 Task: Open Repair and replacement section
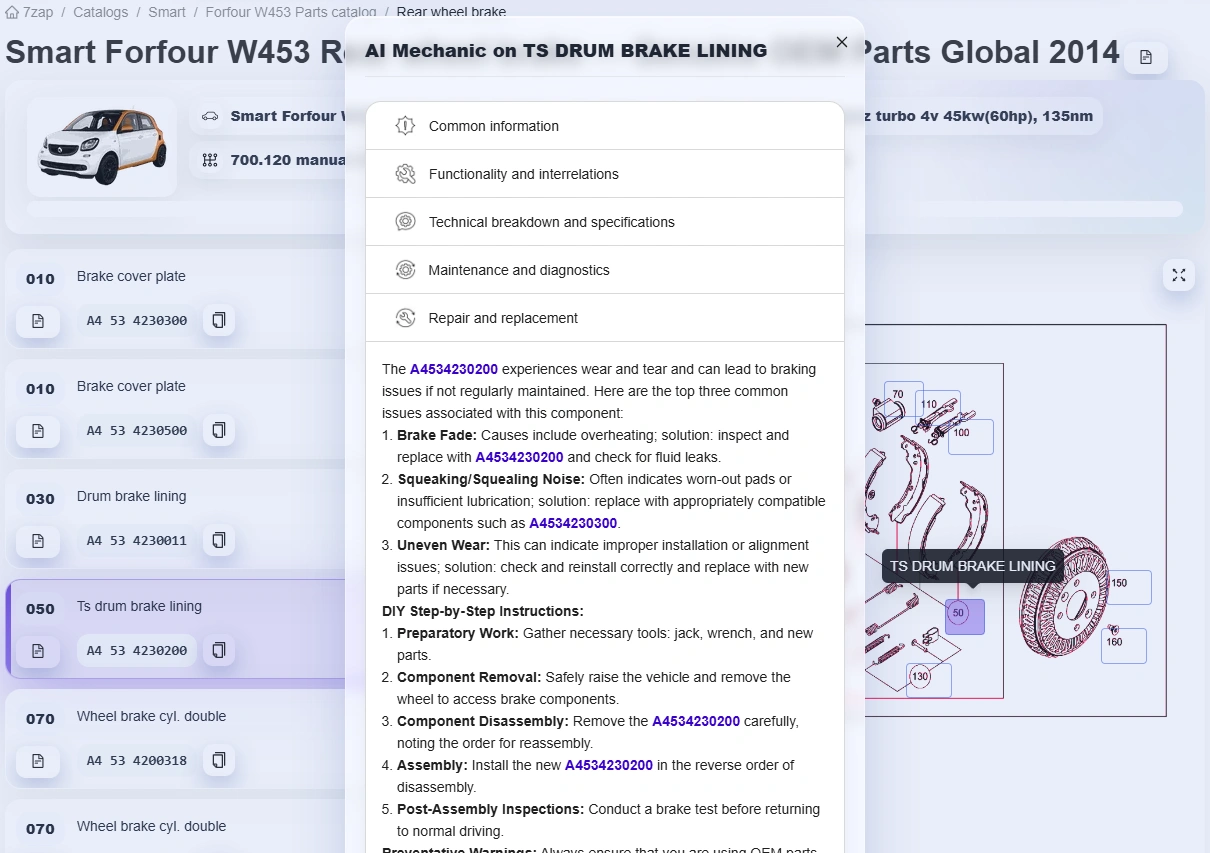[x=605, y=318]
